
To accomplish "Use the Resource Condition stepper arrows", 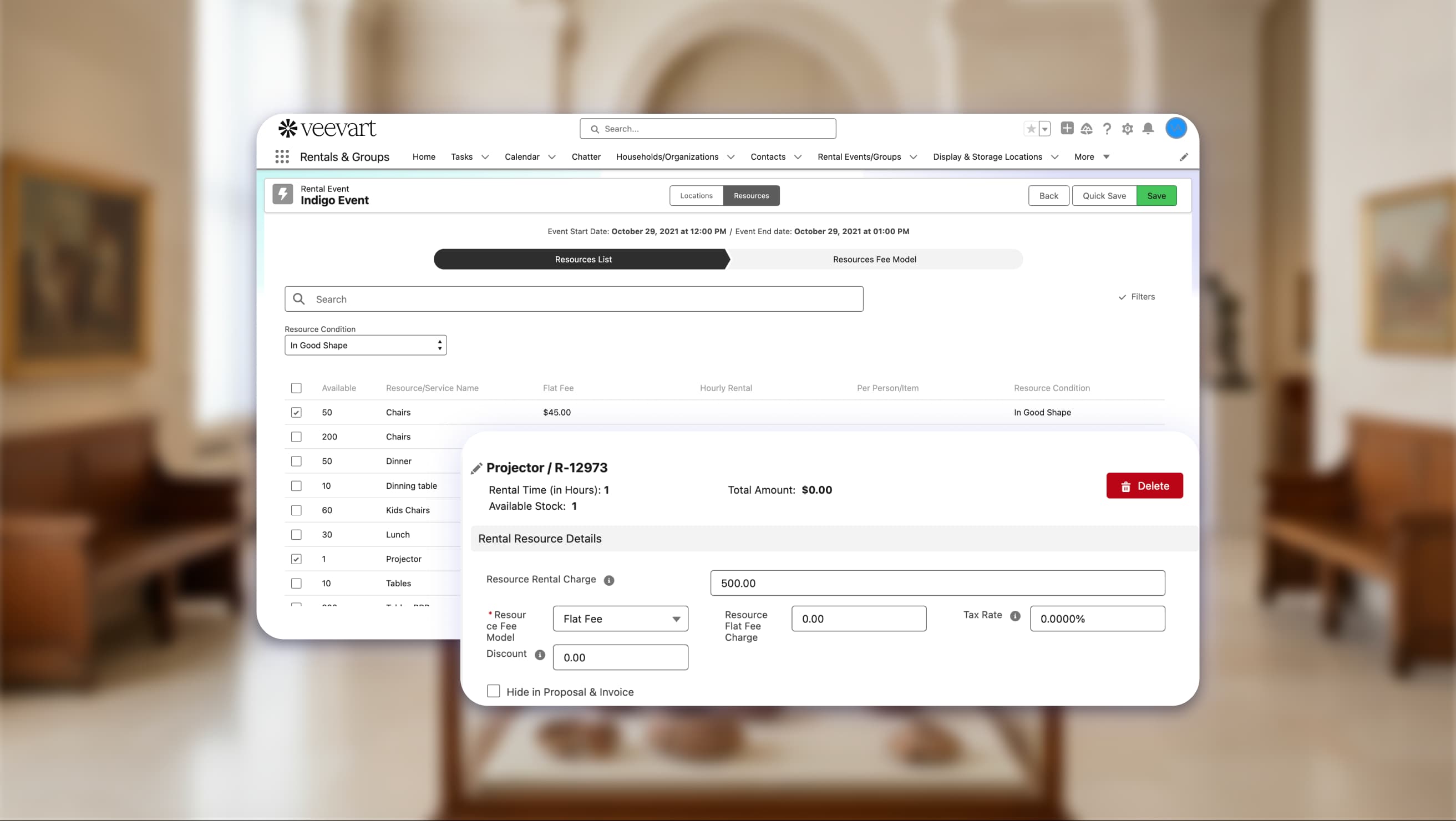I will coord(439,345).
